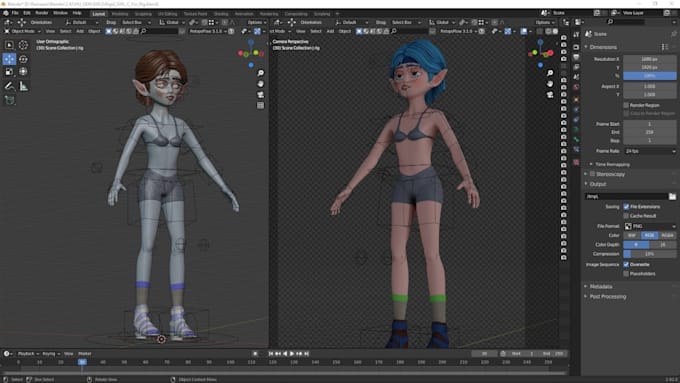Open the Playback dropdown in timeline

[x=28, y=354]
